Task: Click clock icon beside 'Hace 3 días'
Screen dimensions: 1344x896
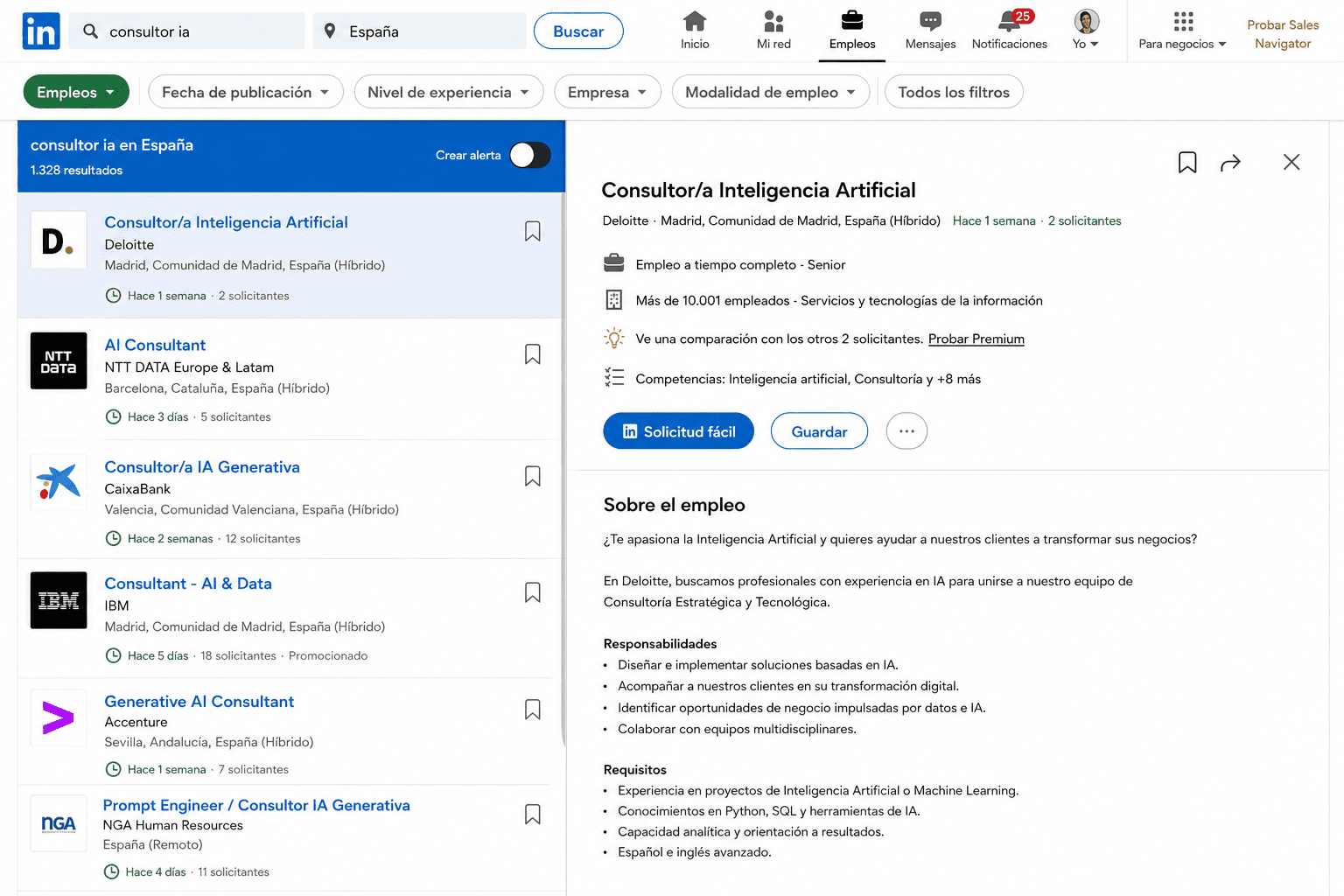Action: click(x=113, y=416)
